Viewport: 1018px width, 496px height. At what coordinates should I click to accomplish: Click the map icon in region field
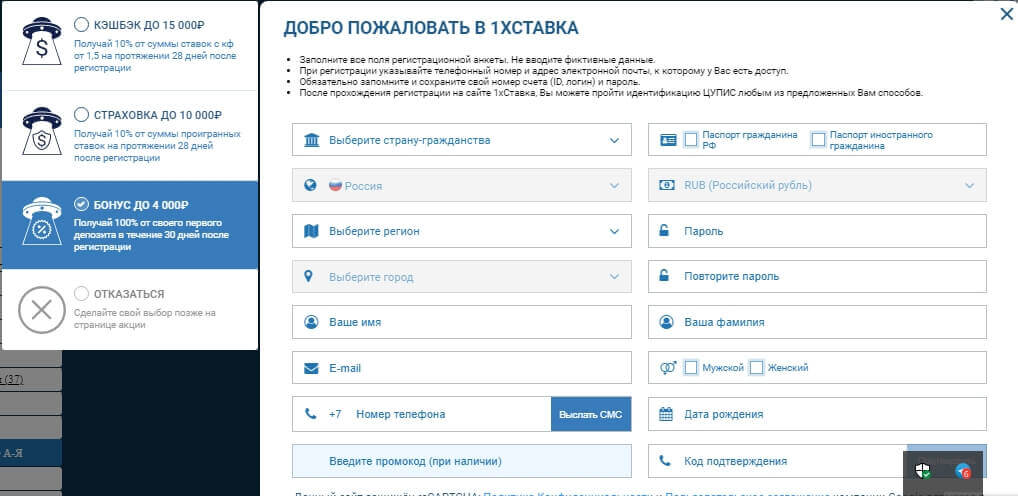pyautogui.click(x=312, y=231)
